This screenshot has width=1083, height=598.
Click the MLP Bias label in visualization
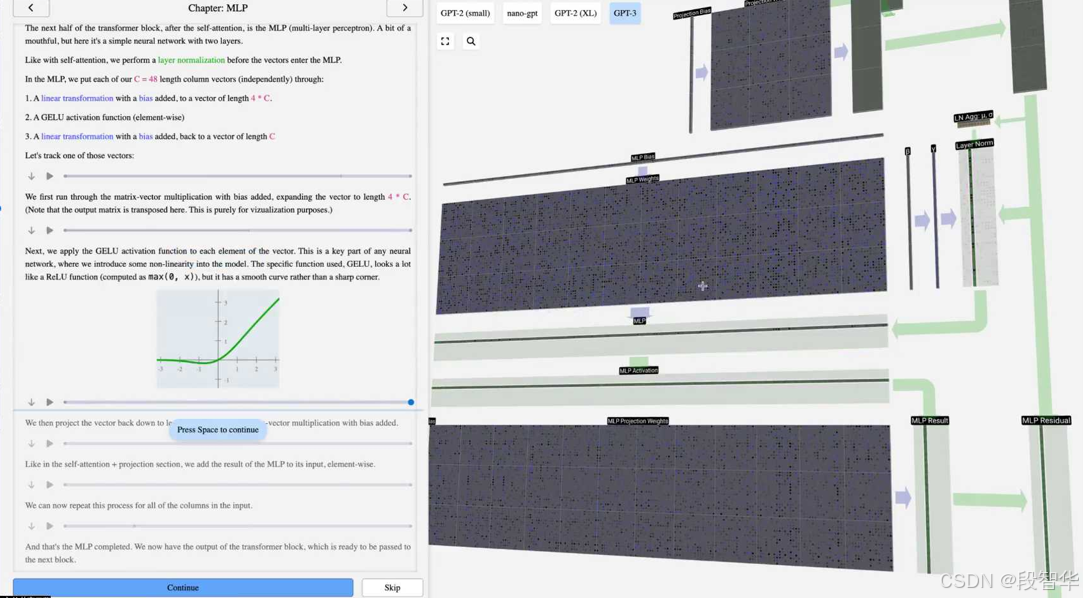[642, 157]
